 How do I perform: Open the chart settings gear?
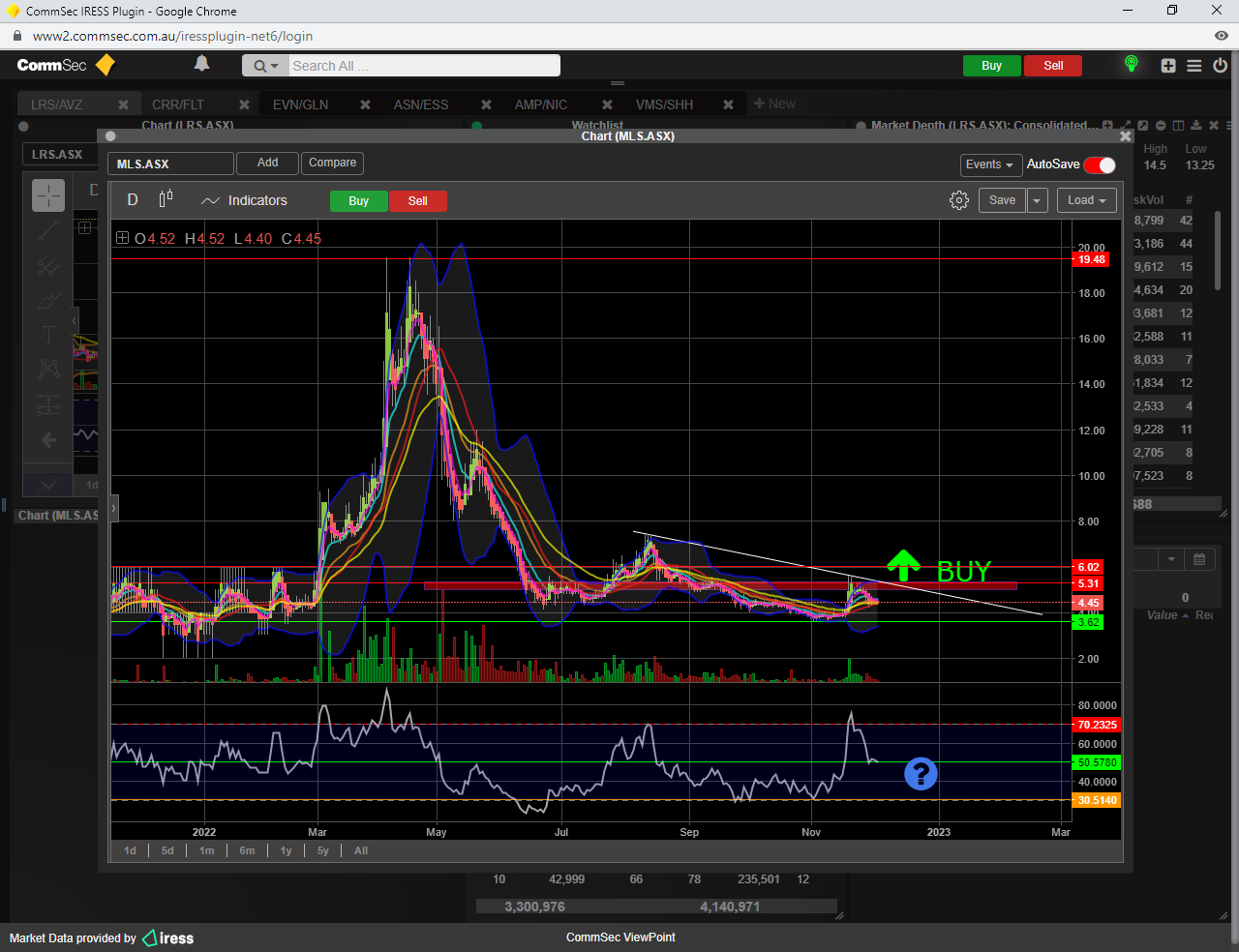[x=958, y=200]
